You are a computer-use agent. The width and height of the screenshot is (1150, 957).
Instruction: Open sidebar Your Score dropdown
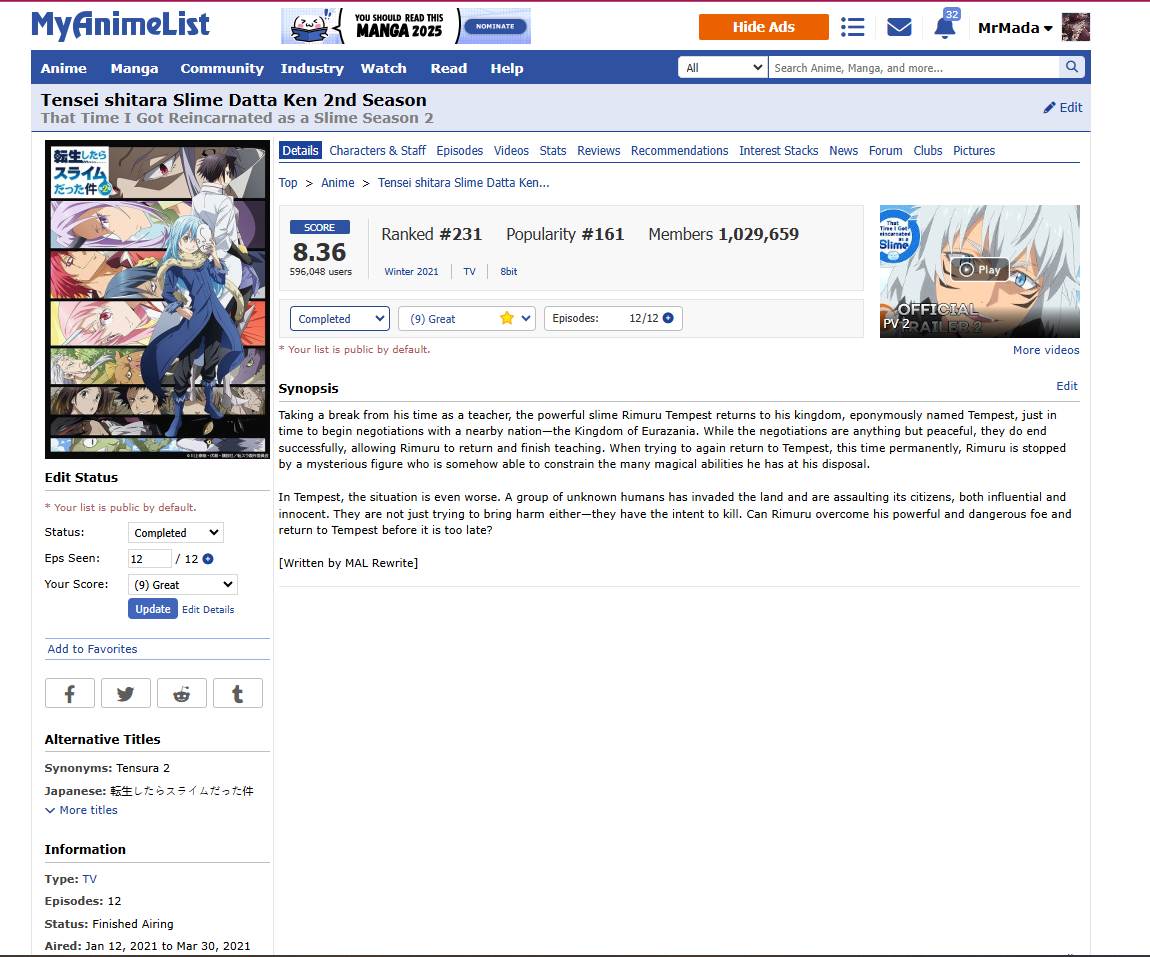183,584
